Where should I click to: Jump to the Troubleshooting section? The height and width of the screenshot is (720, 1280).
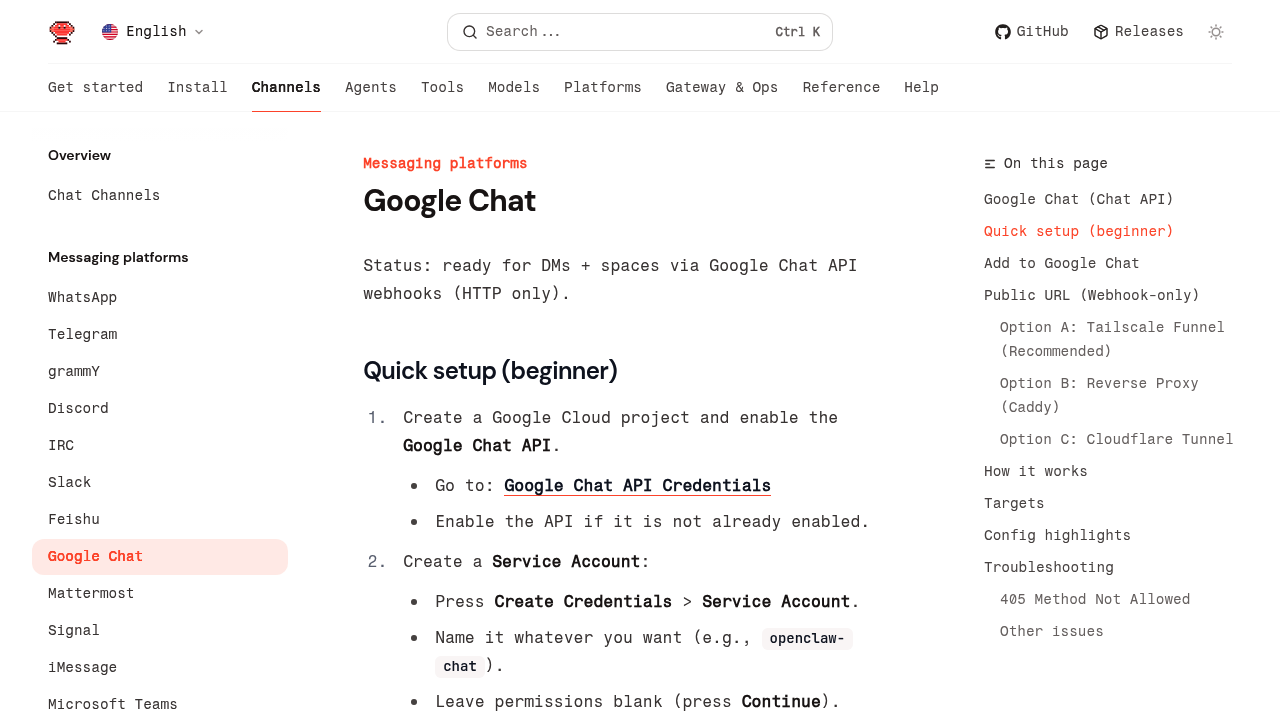point(1048,567)
